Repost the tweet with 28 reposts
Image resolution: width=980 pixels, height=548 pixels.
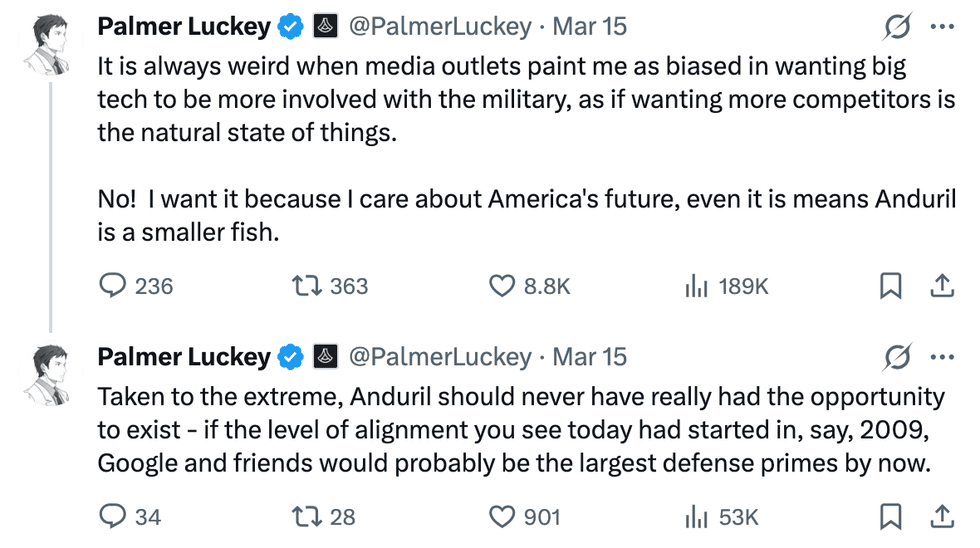[303, 516]
